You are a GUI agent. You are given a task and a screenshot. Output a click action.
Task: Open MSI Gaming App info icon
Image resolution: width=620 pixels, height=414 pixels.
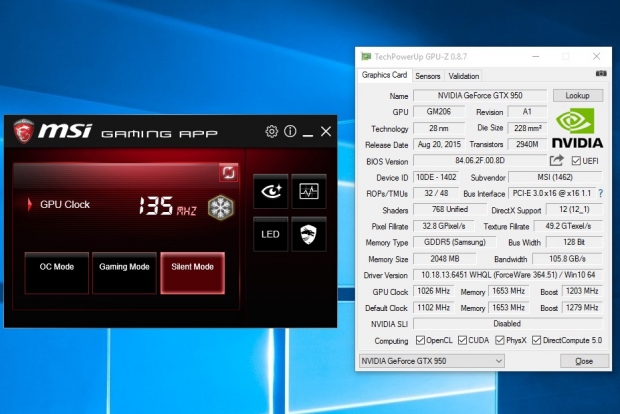pos(290,131)
